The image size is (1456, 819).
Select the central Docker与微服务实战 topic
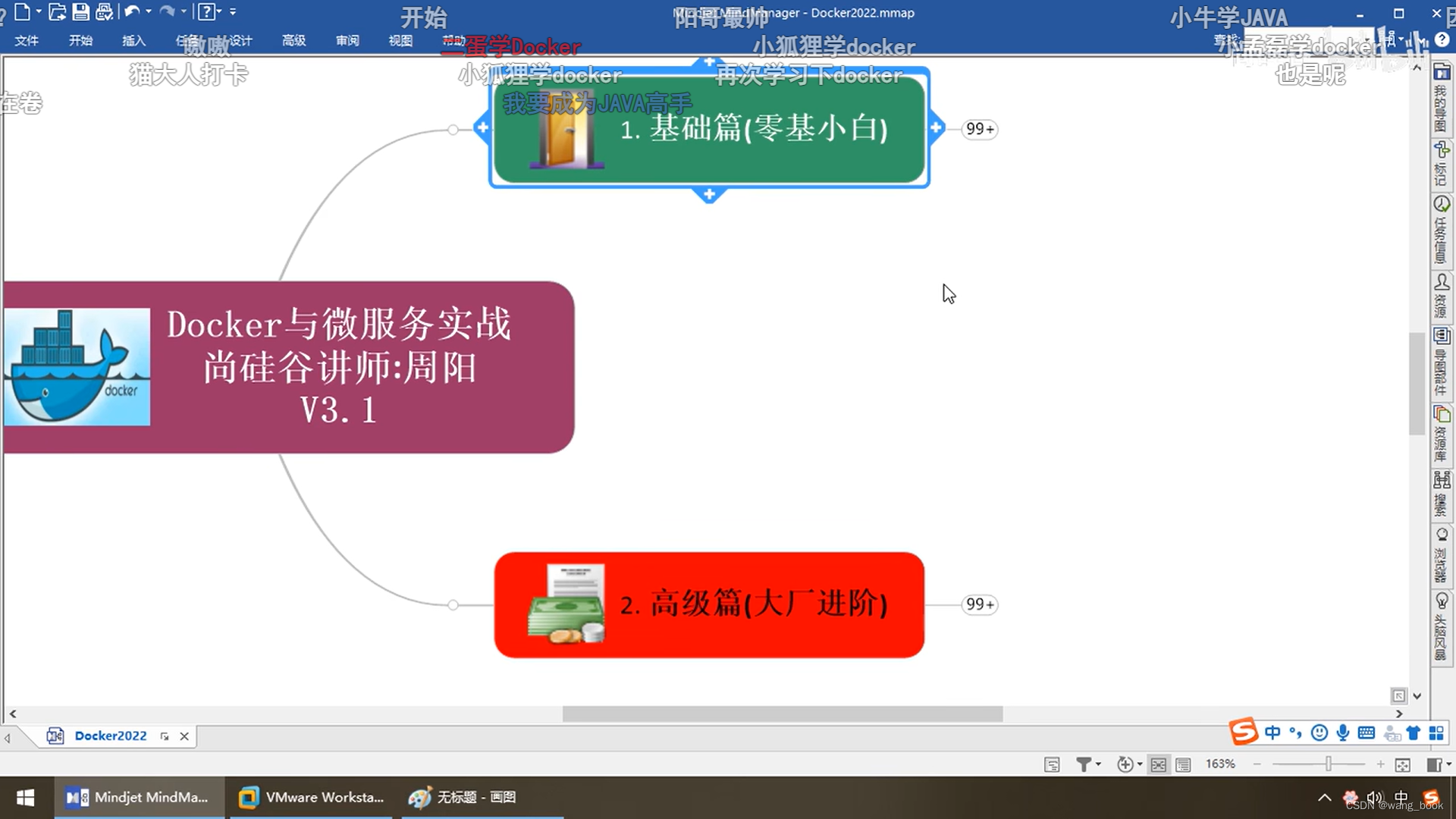pos(288,367)
